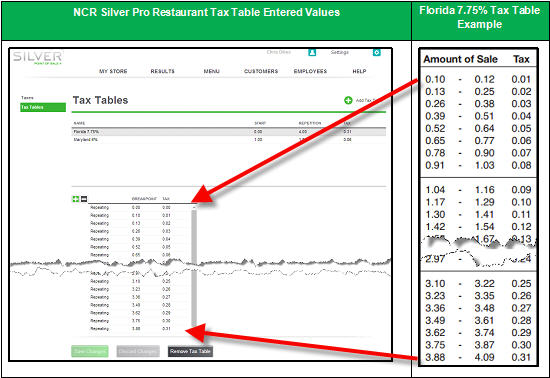Click the breakpoint value 0.10 cell

136,215
